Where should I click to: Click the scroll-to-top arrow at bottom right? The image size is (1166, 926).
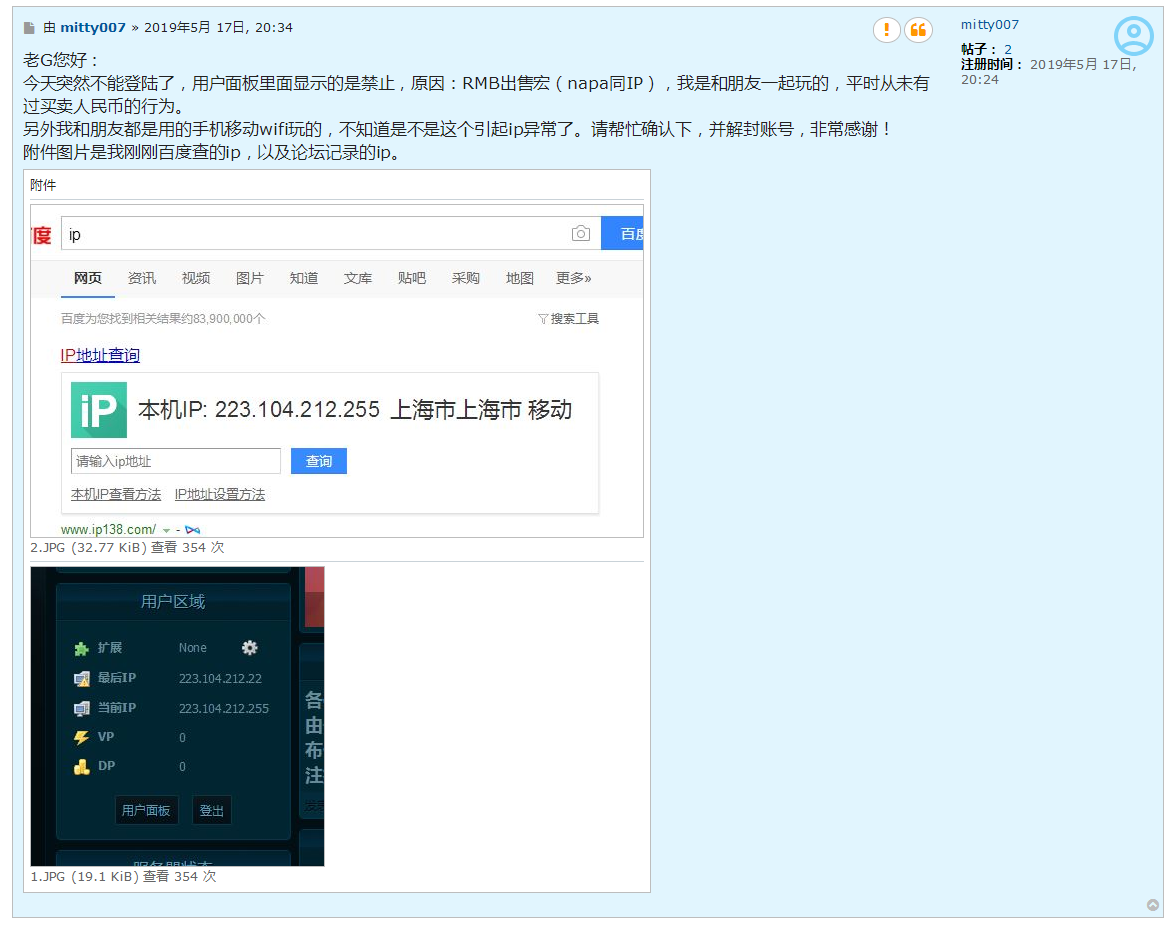[x=1155, y=904]
